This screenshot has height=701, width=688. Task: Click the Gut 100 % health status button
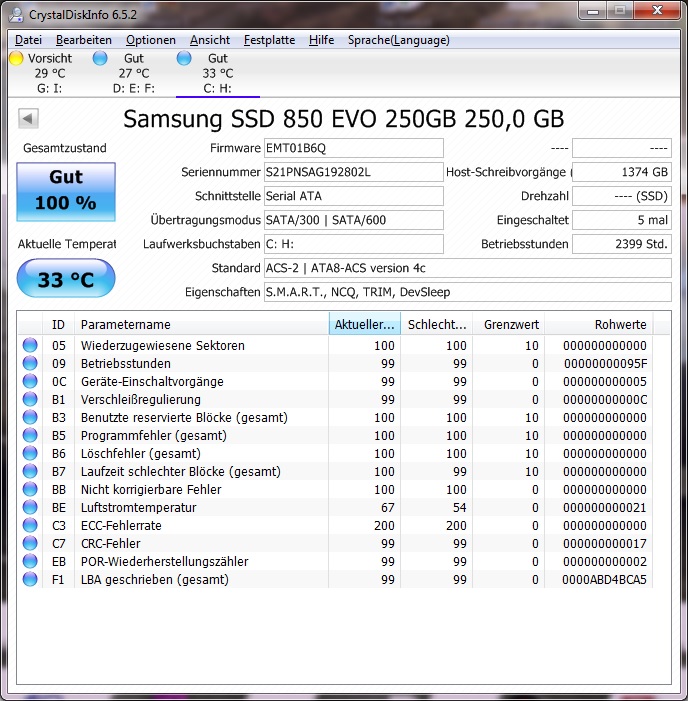coord(66,192)
